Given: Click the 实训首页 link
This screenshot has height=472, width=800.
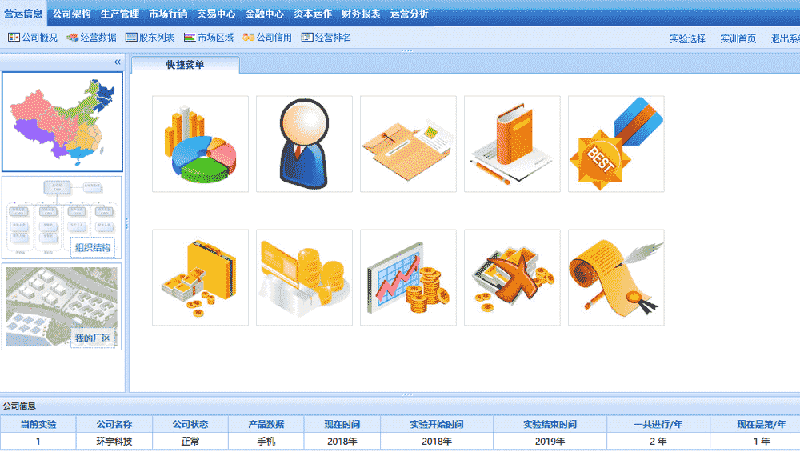Looking at the screenshot, I should pos(738,39).
